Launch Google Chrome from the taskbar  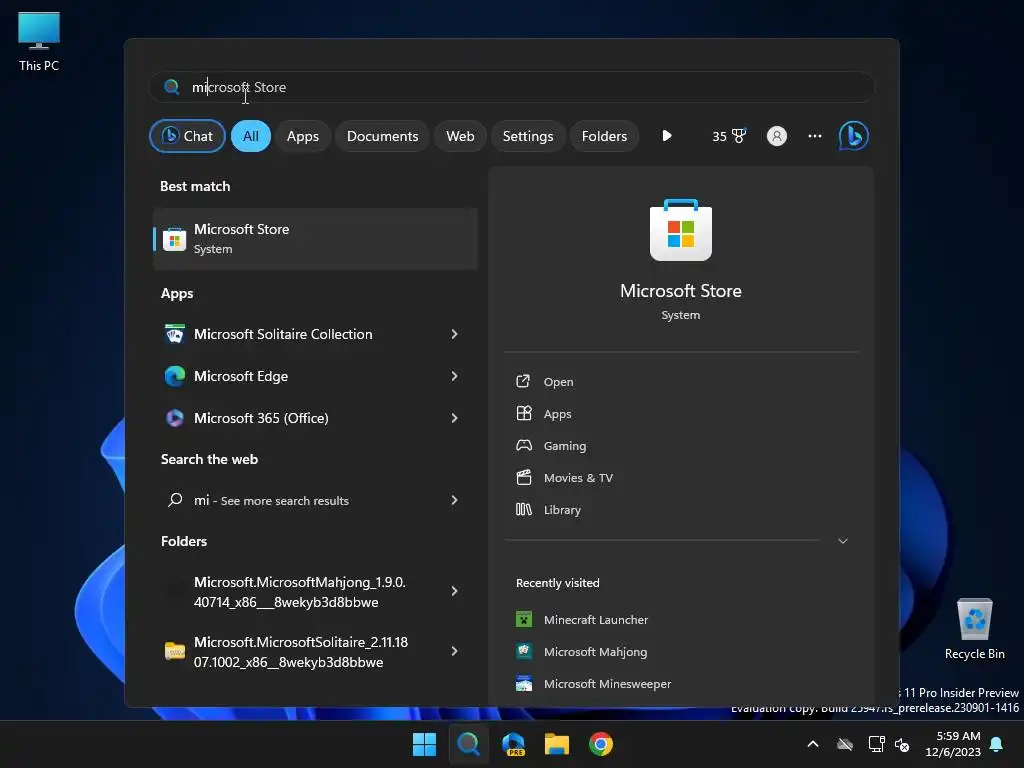tap(601, 744)
